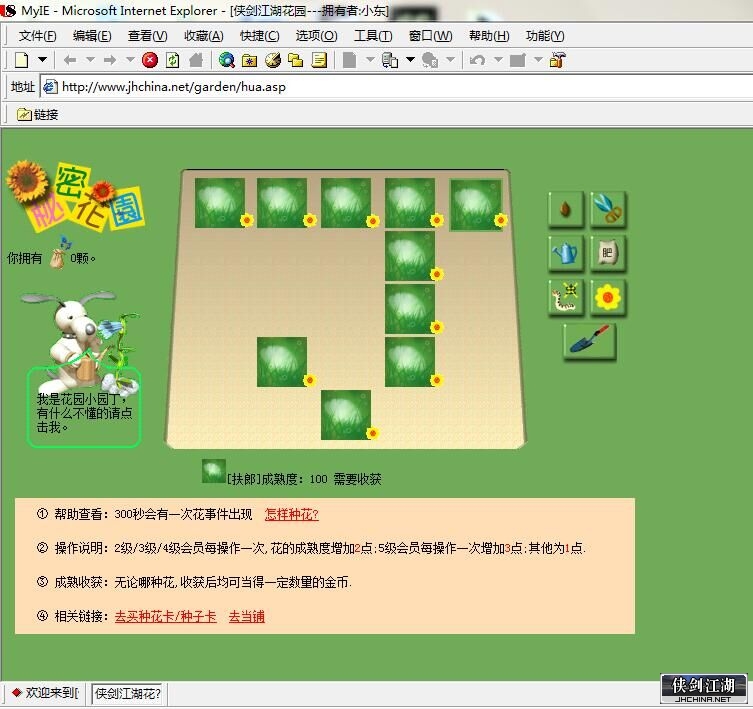Expand dropdown beside grey folder icon
753x709 pixels.
[x=538, y=60]
